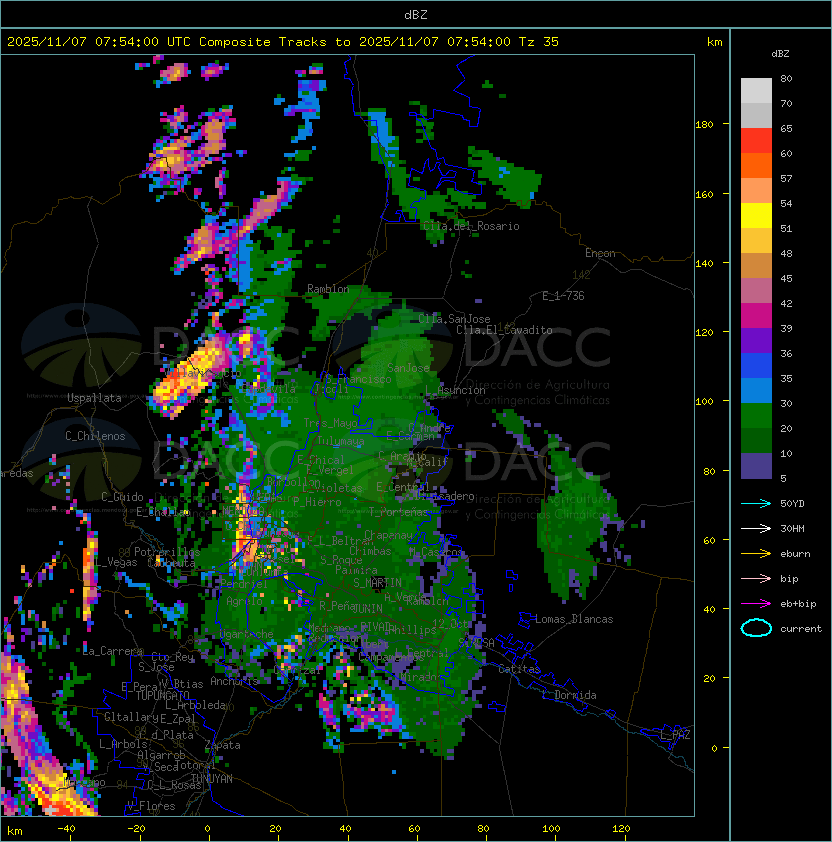
Task: Click the yellow eburn arrow icon
Action: (x=756, y=554)
